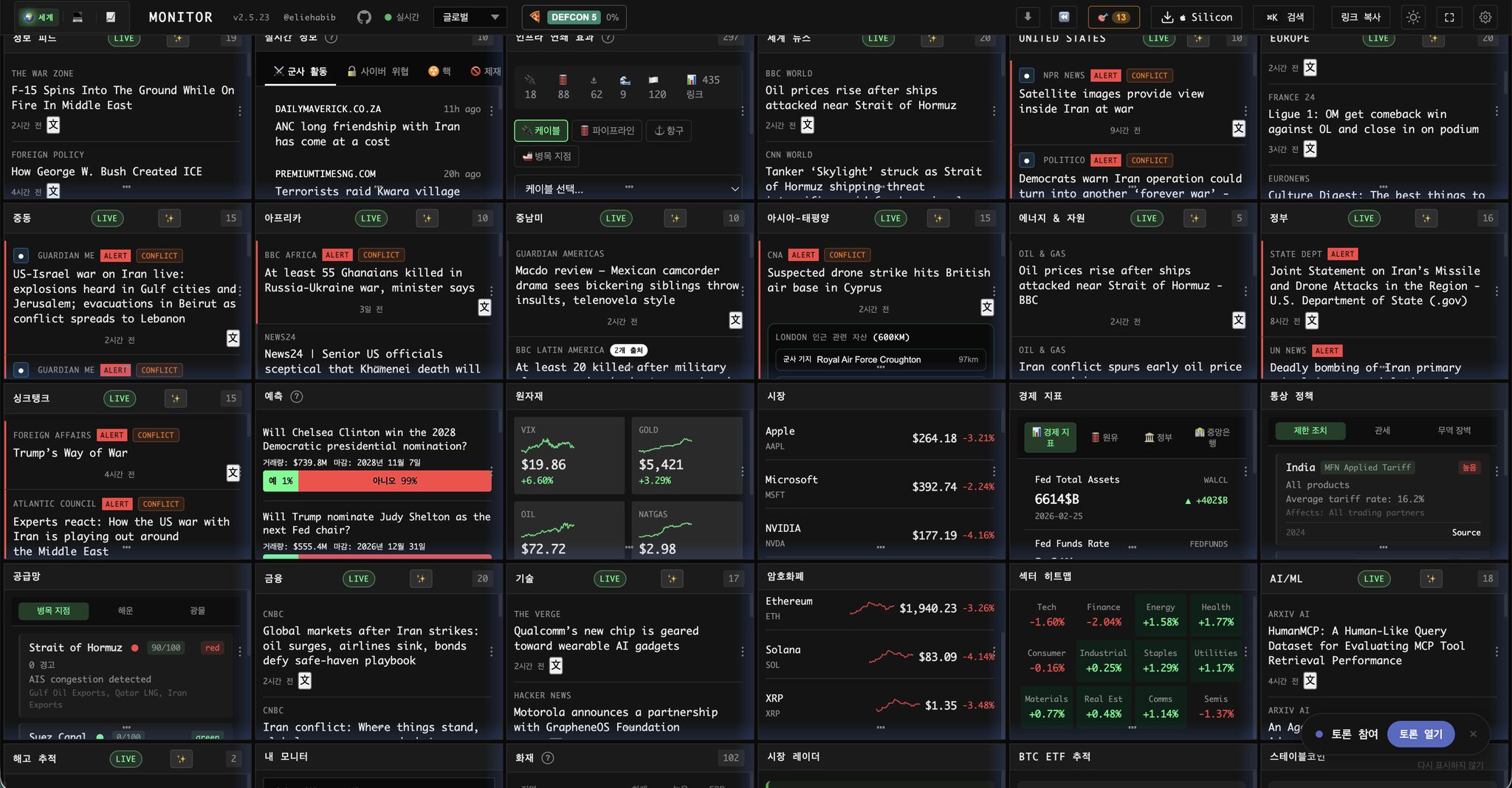Open the GitHub repository icon
The width and height of the screenshot is (1512, 788).
click(364, 17)
